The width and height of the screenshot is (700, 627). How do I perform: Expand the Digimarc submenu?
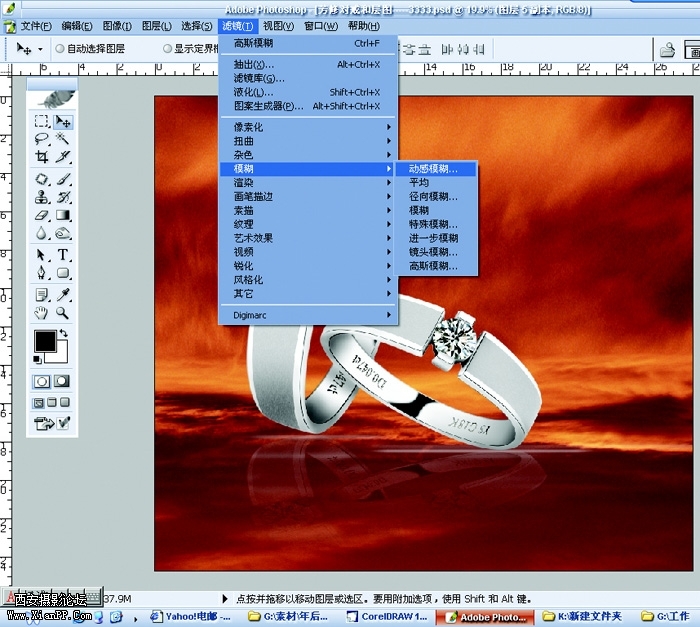308,315
